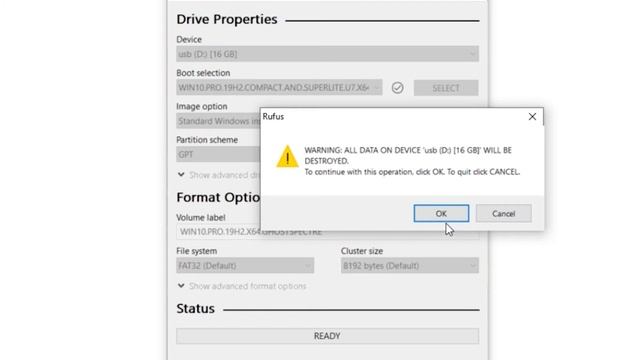
Task: Open the Device dropdown showing usb (D:)
Action: [x=327, y=54]
